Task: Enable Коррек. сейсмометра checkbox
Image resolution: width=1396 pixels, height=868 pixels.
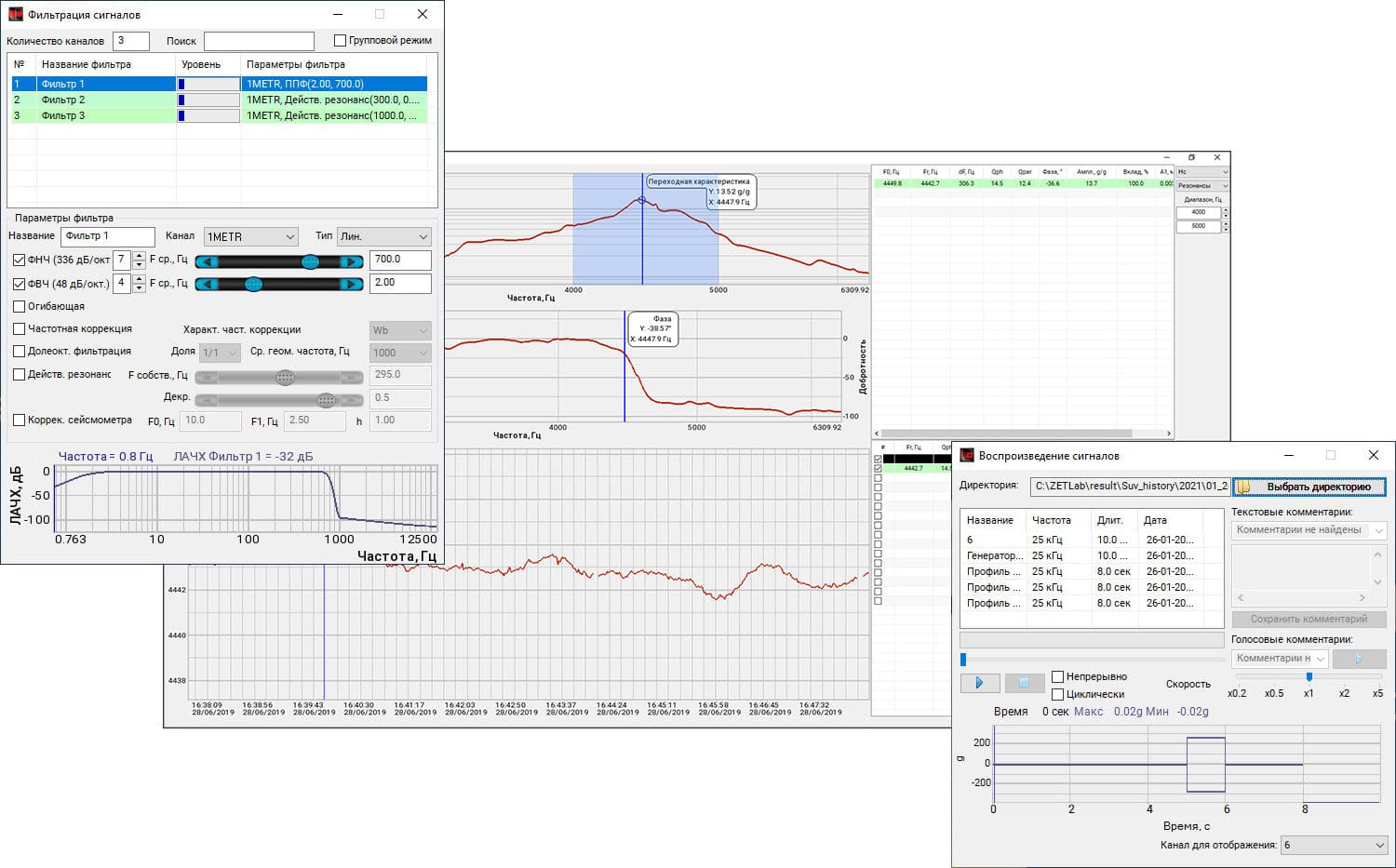Action: coord(19,420)
